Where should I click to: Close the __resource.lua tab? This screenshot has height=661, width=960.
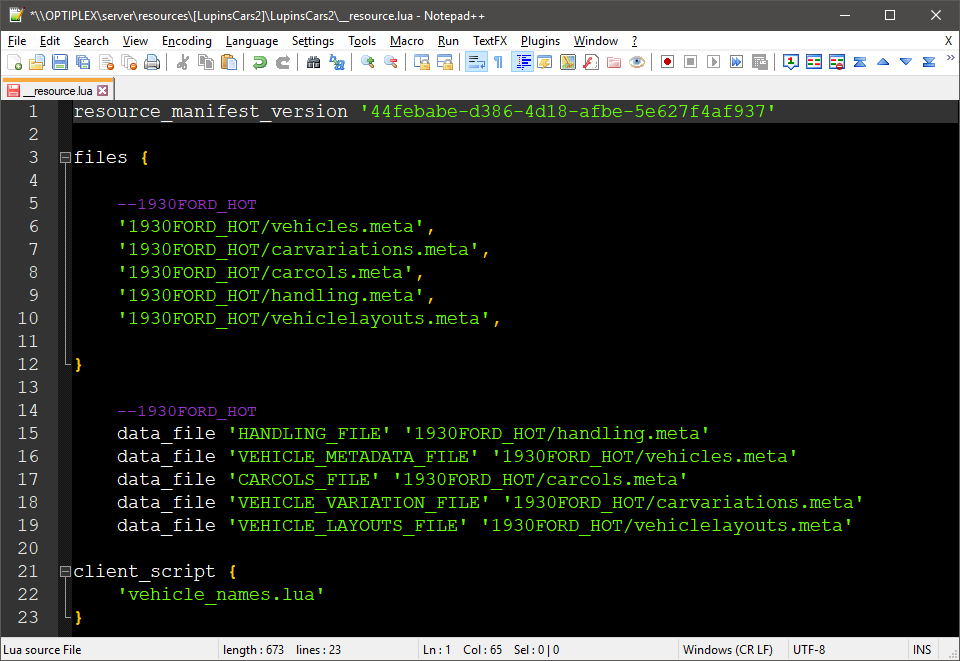click(103, 91)
